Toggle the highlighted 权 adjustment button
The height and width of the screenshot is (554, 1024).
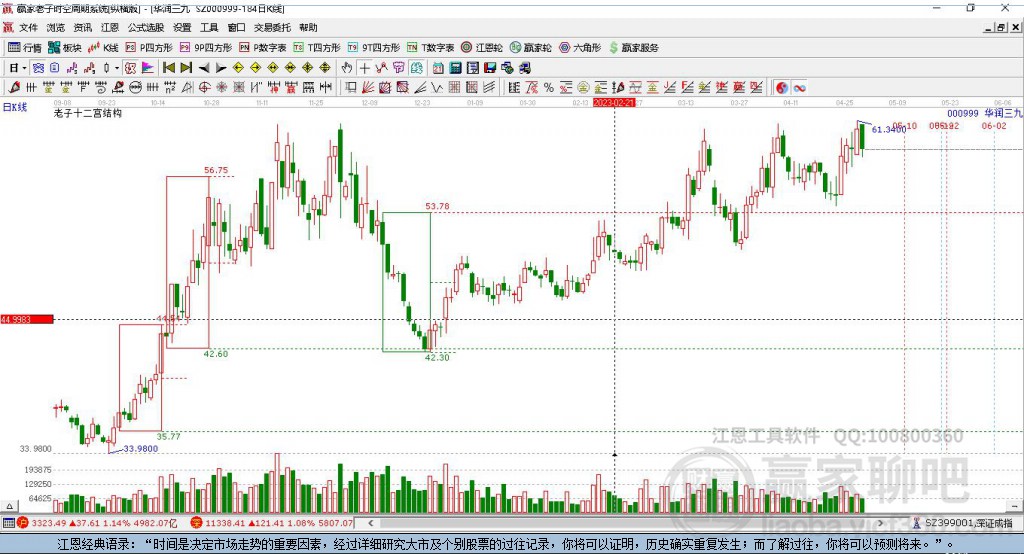tap(130, 68)
